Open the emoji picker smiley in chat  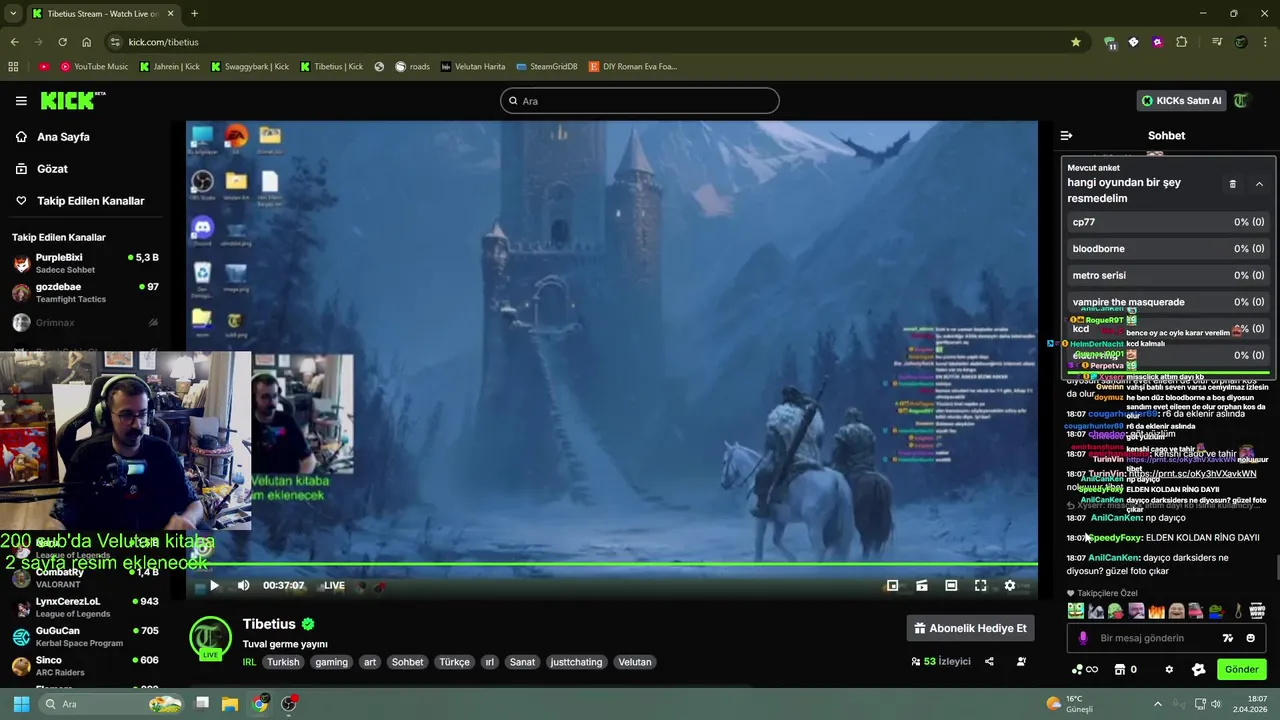tap(1250, 638)
